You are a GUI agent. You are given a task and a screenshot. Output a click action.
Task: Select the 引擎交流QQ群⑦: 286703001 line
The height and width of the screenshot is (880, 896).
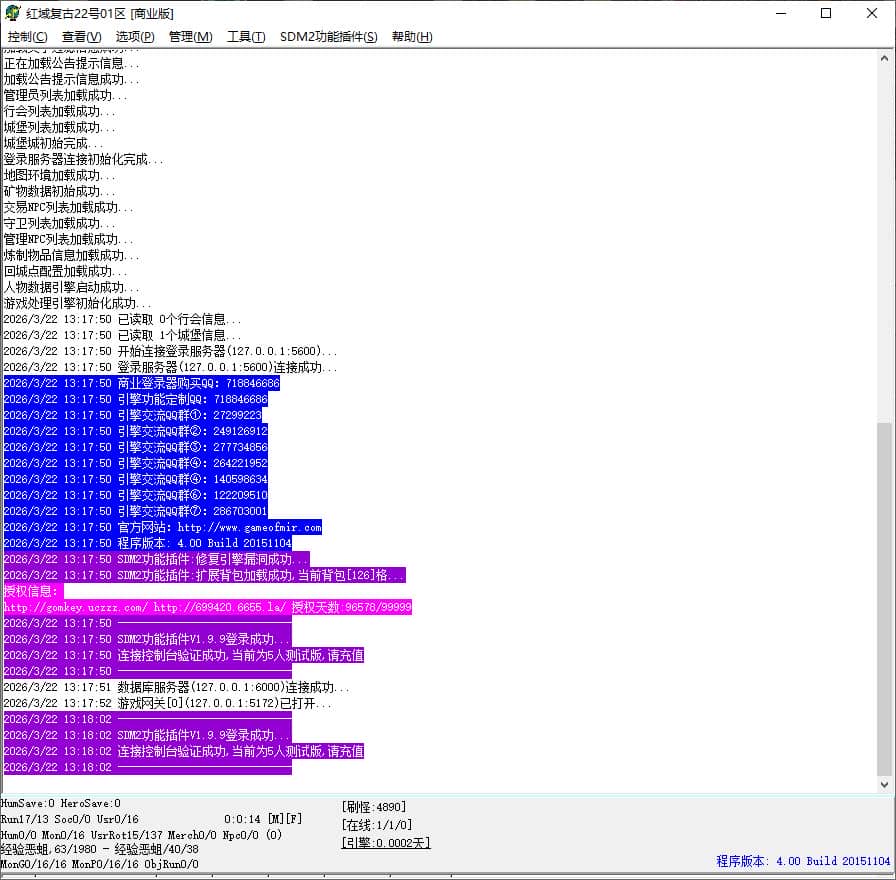click(x=135, y=511)
